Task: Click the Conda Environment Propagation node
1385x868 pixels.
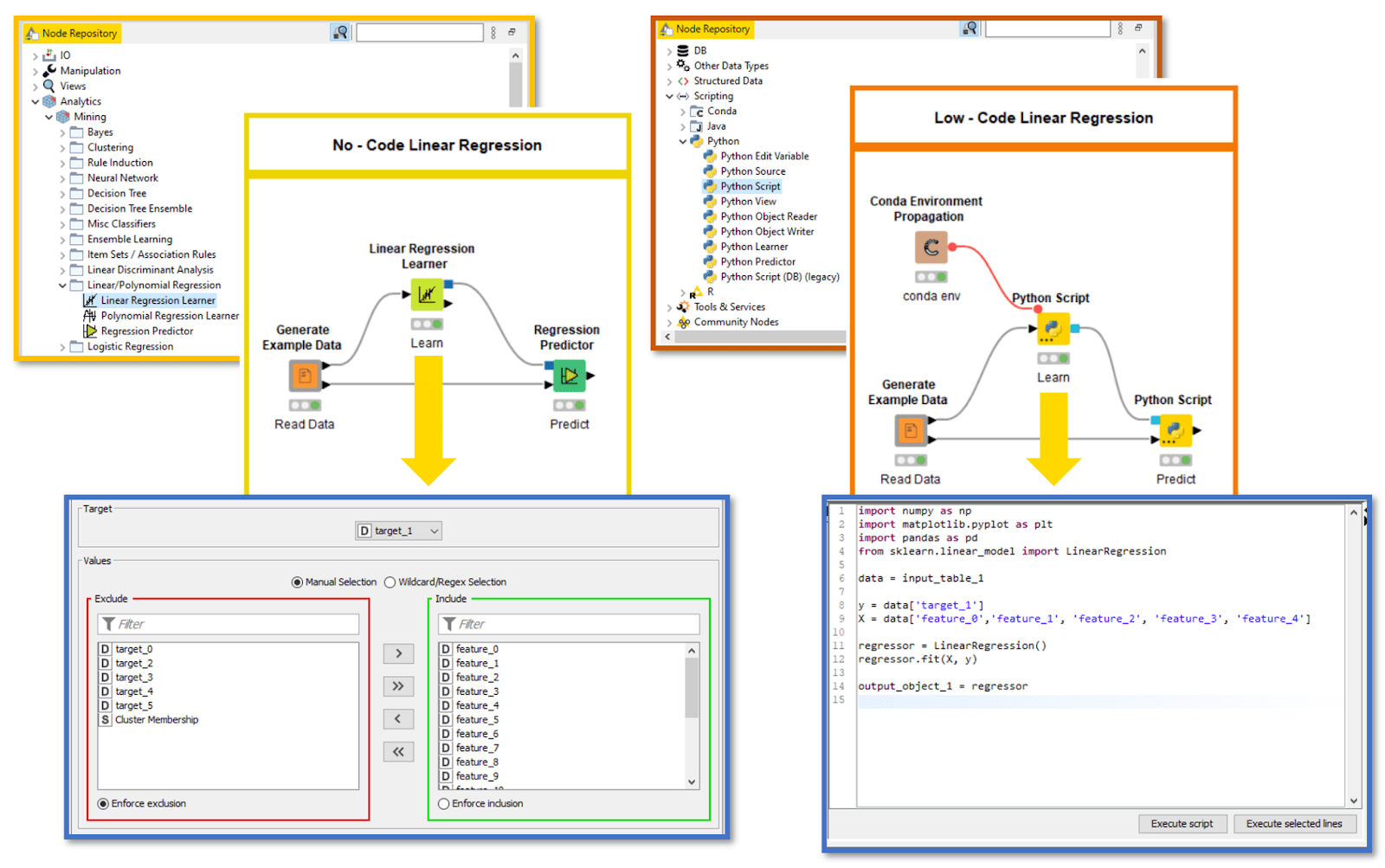Action: 930,247
